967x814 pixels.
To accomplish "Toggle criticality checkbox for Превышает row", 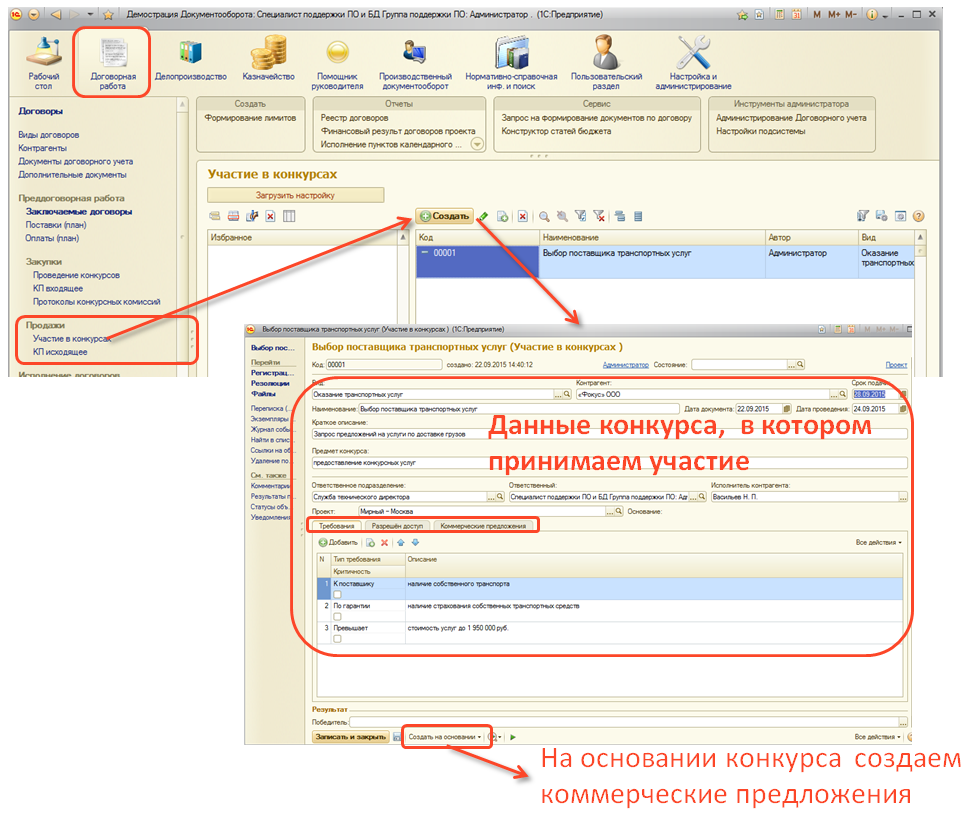I will coord(337,639).
